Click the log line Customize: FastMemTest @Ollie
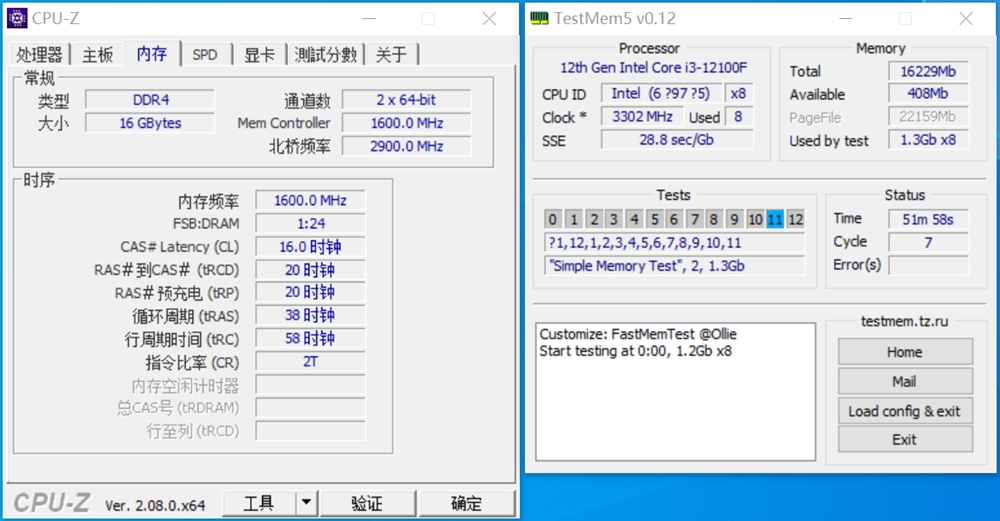The image size is (1000, 521). [x=638, y=334]
